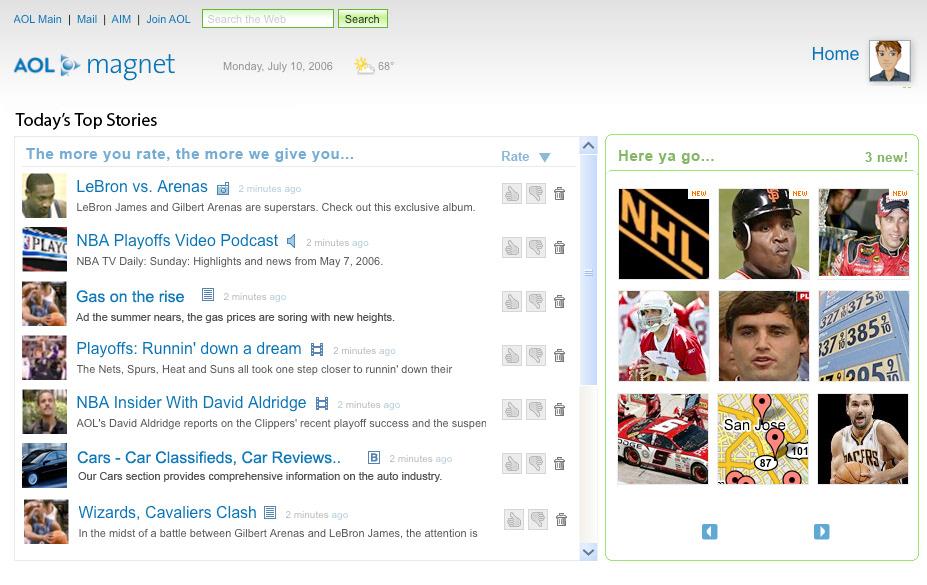Click the AOL magnet logo
Image resolution: width=927 pixels, height=585 pixels.
click(x=95, y=65)
